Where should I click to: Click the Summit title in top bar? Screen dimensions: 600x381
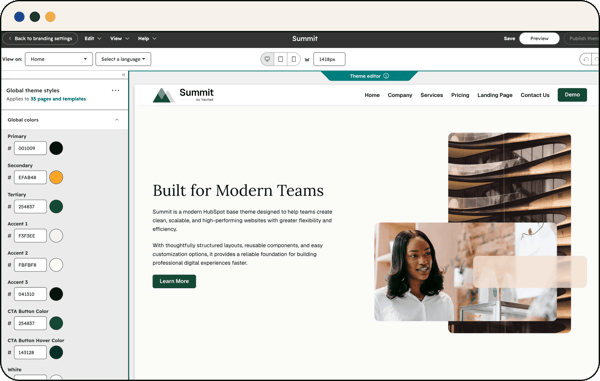coord(305,39)
